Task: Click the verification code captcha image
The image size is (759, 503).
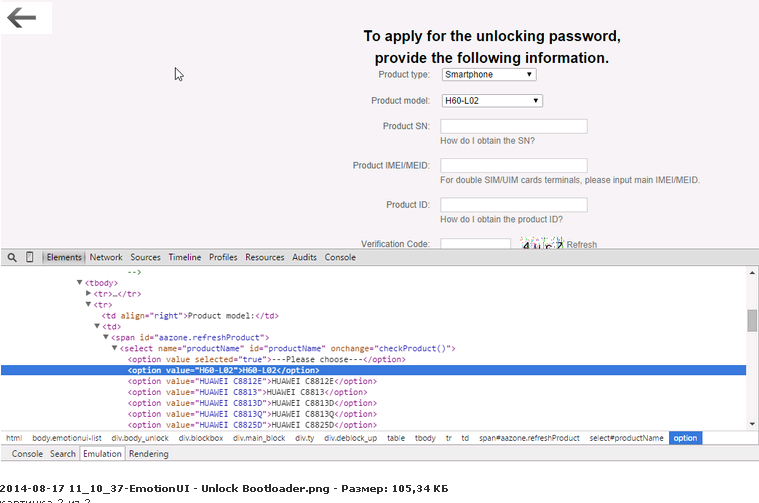Action: [540, 244]
